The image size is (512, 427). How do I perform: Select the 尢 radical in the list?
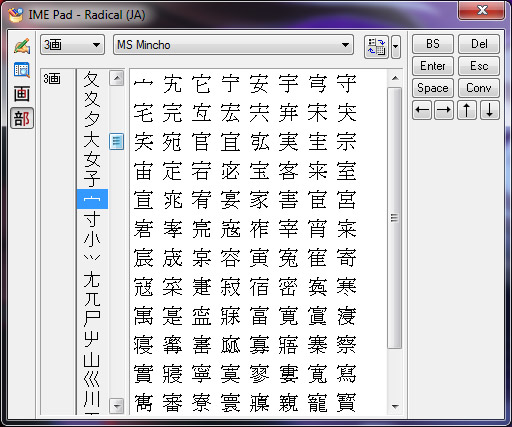[92, 279]
